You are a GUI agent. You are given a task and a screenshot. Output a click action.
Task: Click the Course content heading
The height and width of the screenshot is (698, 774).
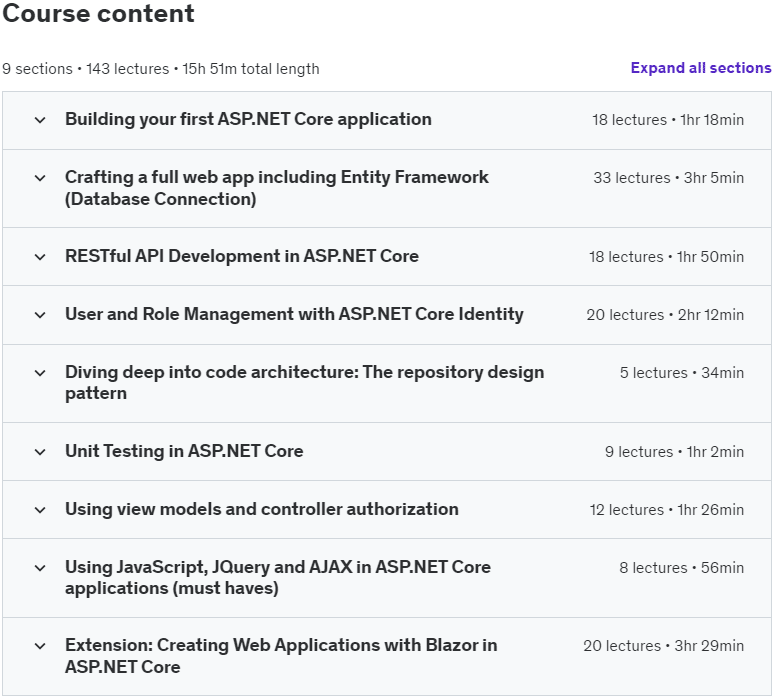[98, 13]
